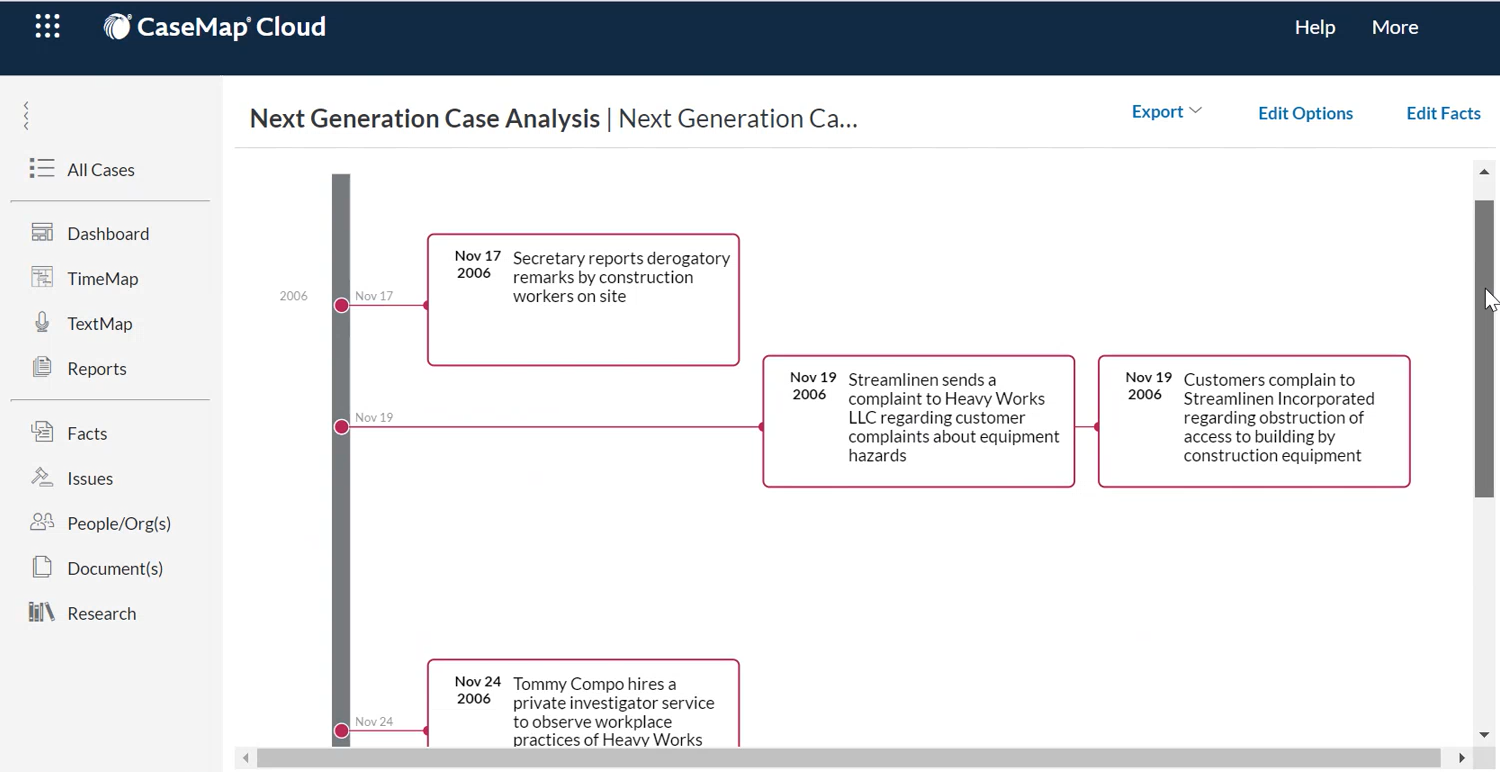This screenshot has width=1500, height=772.
Task: Open the app launcher grid icon
Action: 47,27
